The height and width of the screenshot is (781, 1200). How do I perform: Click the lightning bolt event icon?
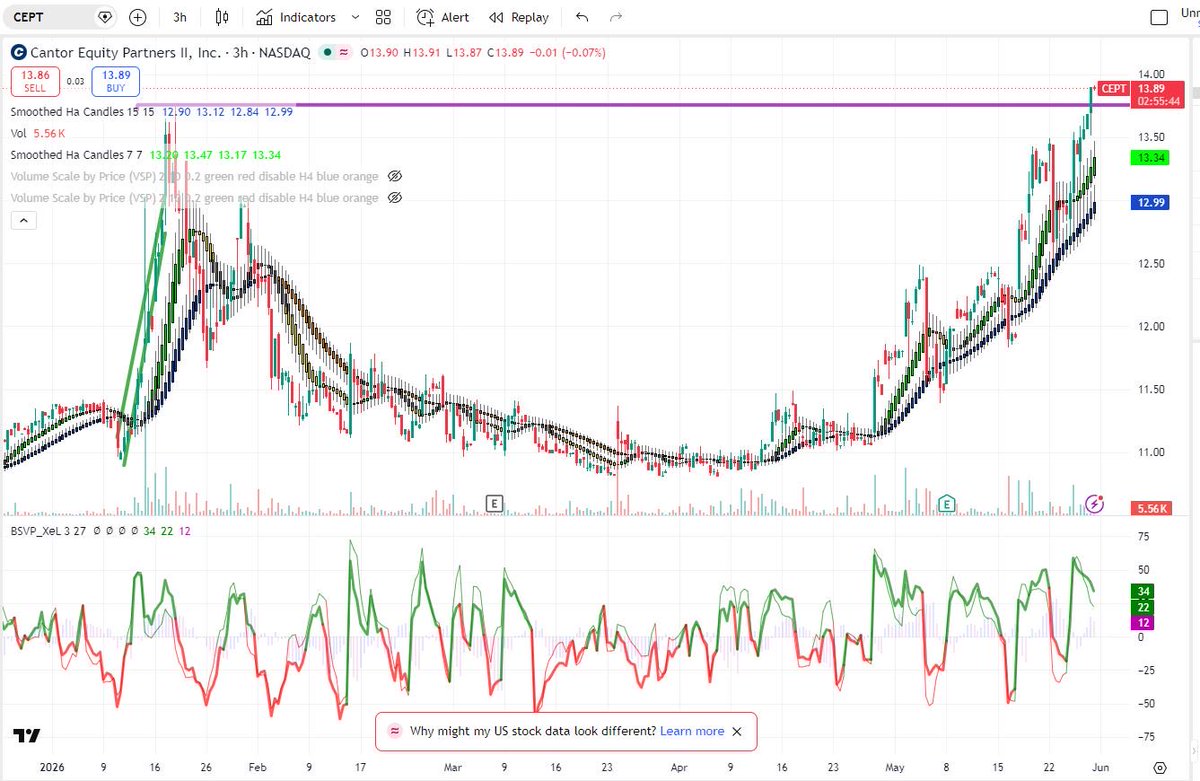1094,503
